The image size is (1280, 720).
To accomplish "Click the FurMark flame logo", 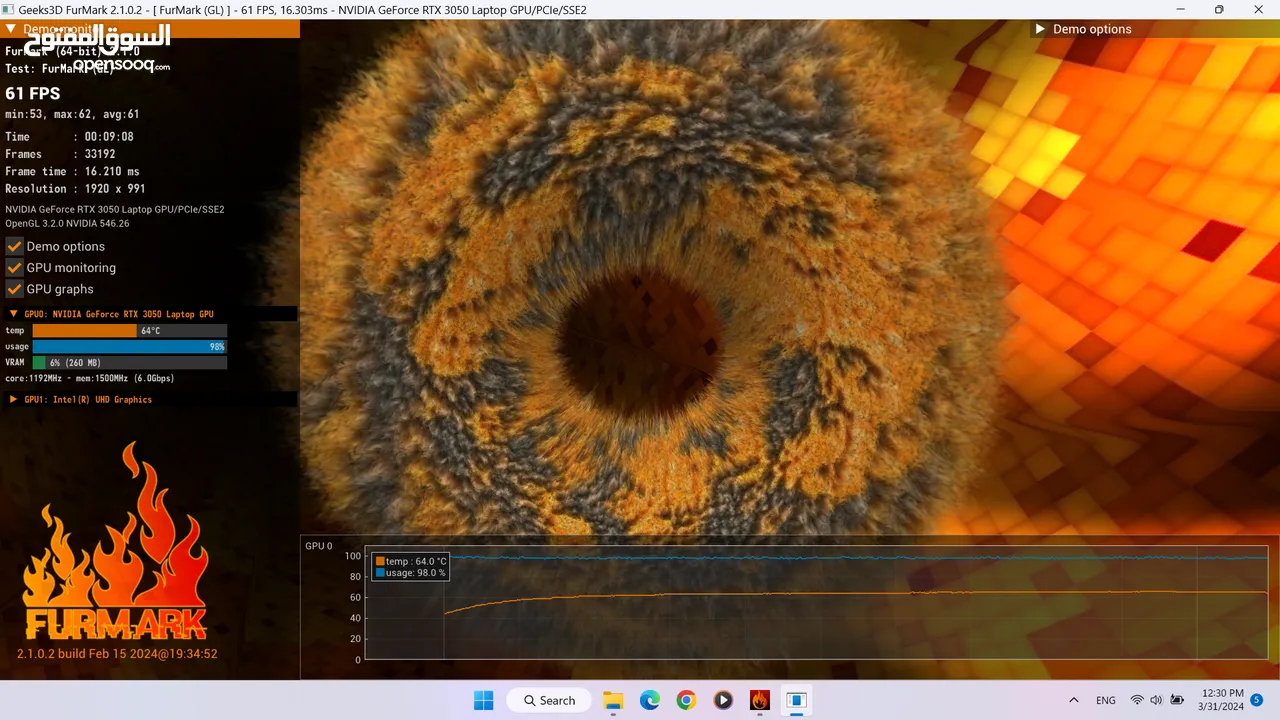I will (115, 543).
